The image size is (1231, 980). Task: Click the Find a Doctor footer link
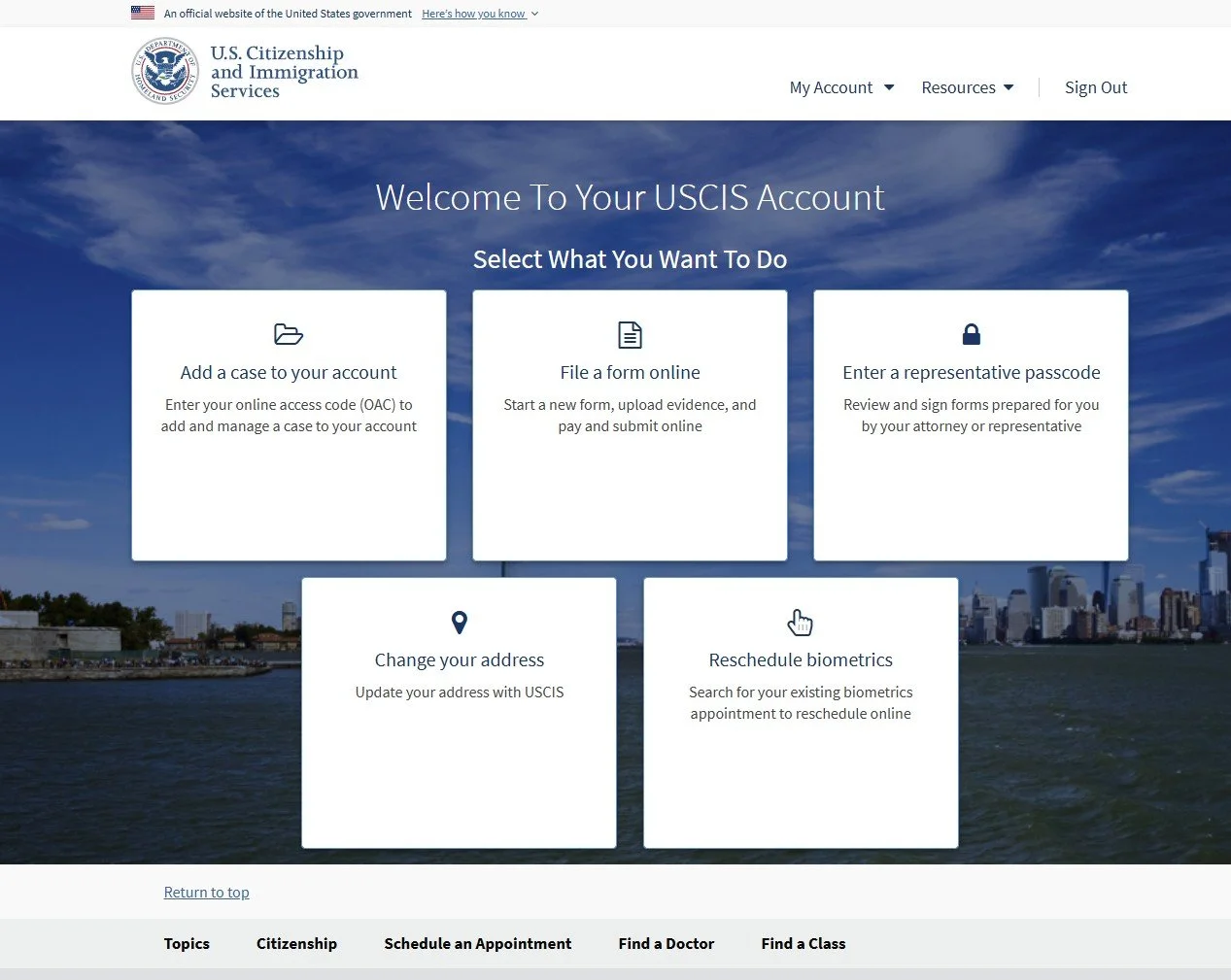click(x=666, y=943)
